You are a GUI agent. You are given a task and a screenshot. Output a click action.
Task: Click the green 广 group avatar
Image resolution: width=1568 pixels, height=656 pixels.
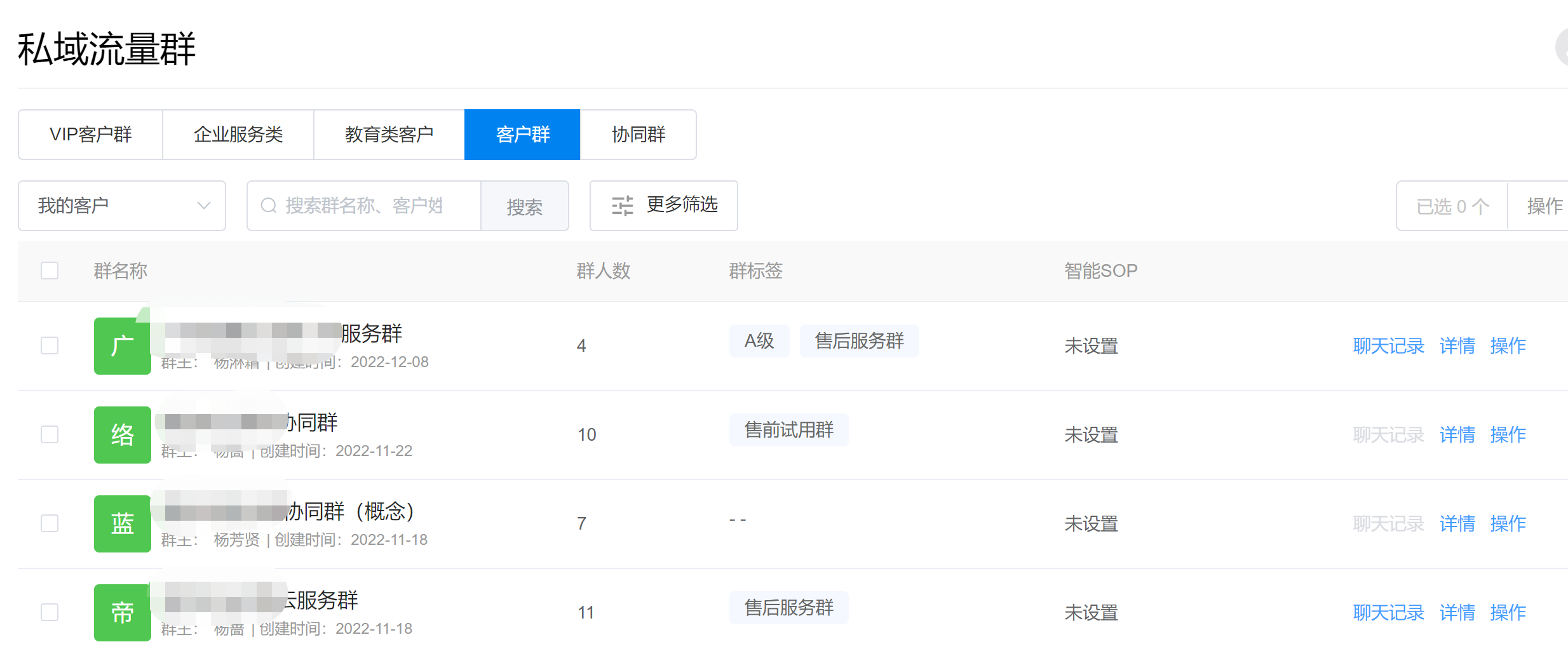tap(122, 346)
